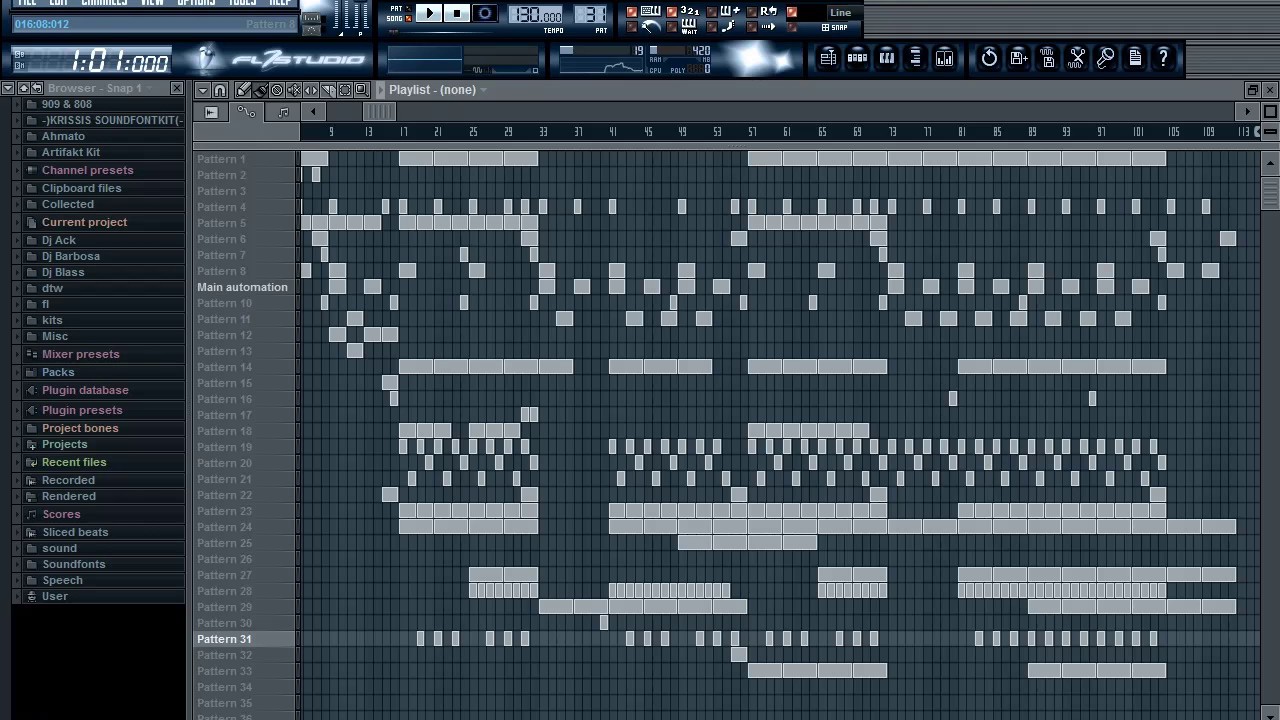Select the Slice tool in playlist toolbar
The image size is (1280, 720).
(328, 90)
